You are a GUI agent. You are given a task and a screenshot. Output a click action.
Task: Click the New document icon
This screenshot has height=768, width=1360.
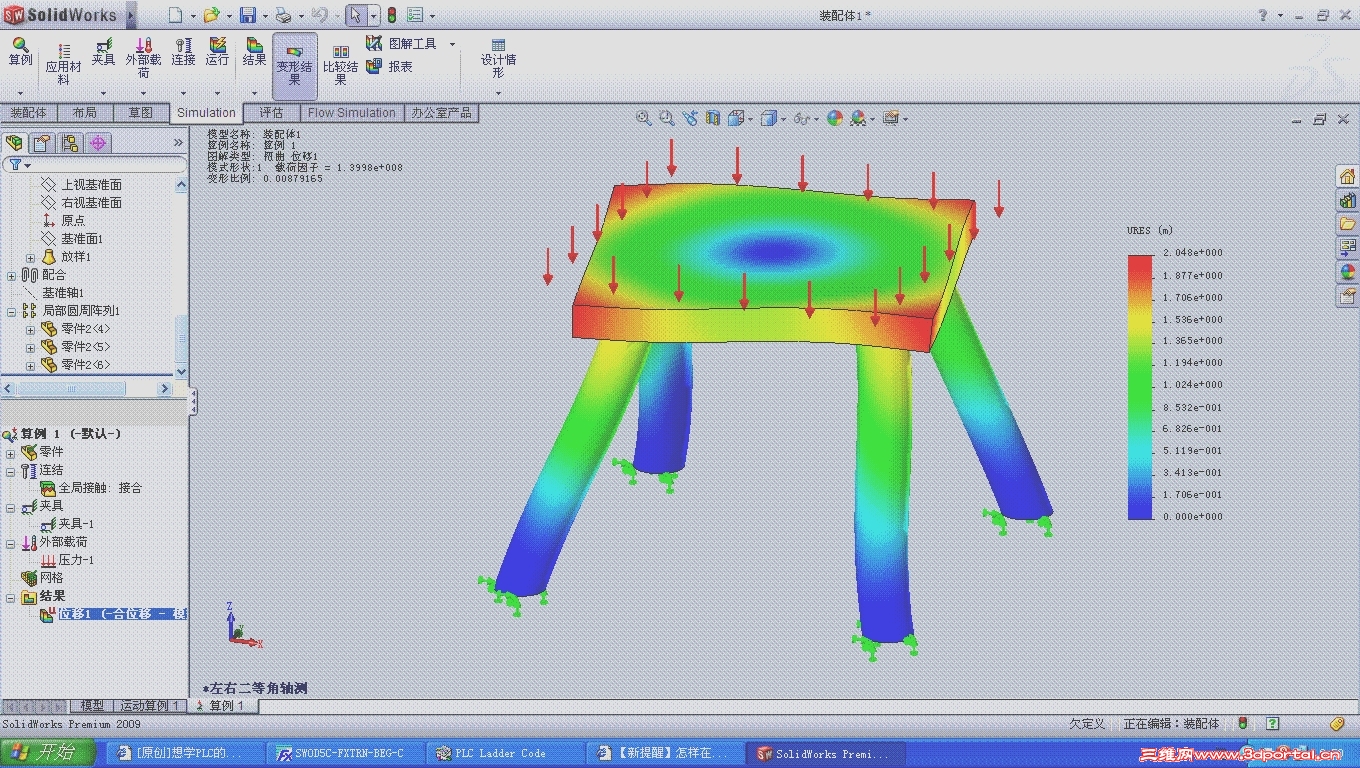click(175, 15)
